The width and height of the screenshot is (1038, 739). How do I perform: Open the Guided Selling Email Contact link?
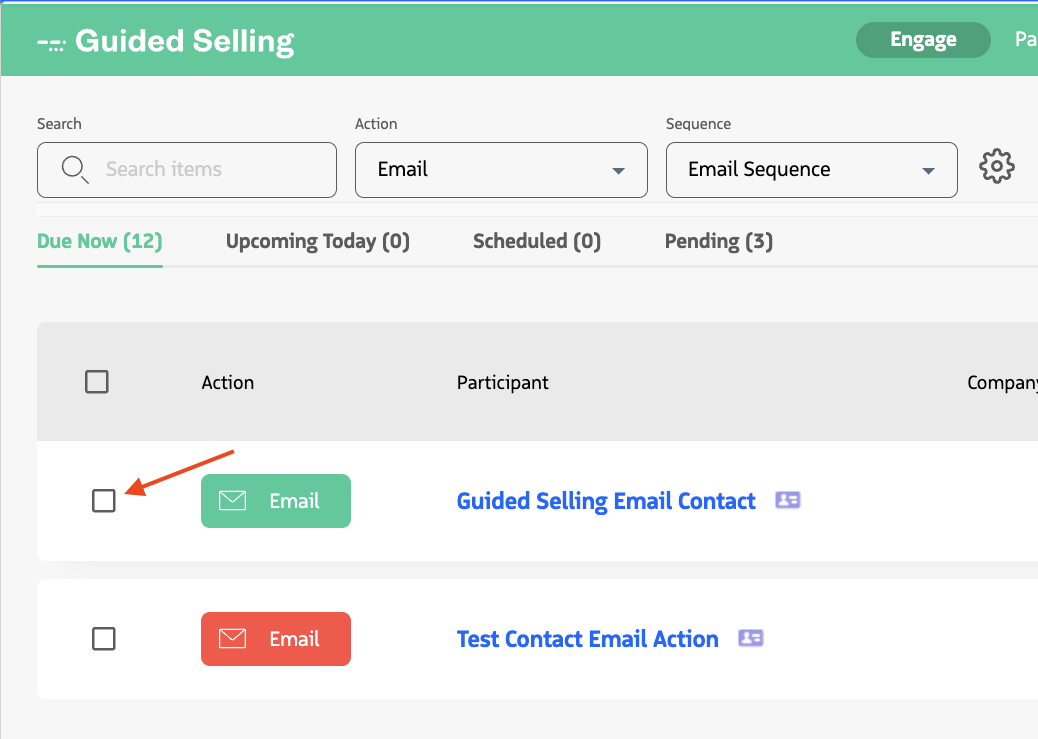(x=605, y=500)
